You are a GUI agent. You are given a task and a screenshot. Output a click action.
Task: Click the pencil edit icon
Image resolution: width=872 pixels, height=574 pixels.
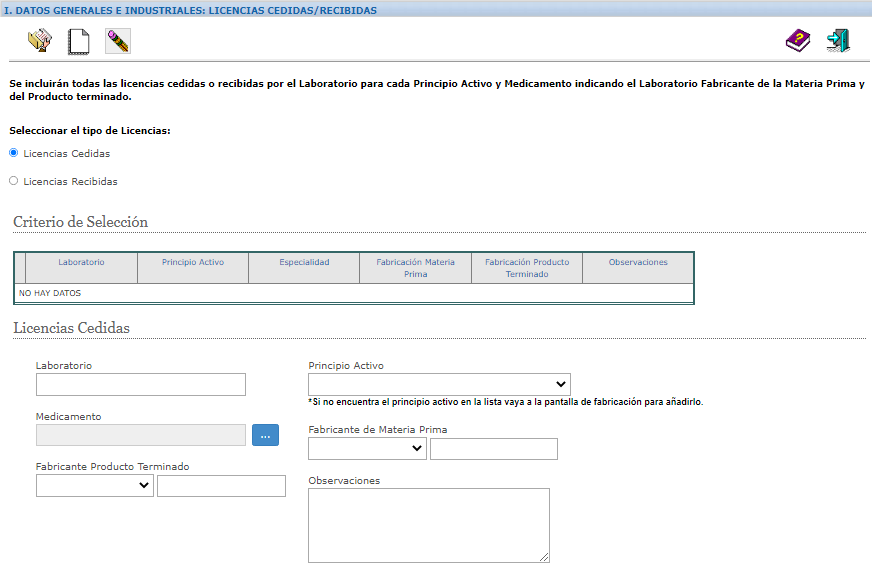point(118,41)
